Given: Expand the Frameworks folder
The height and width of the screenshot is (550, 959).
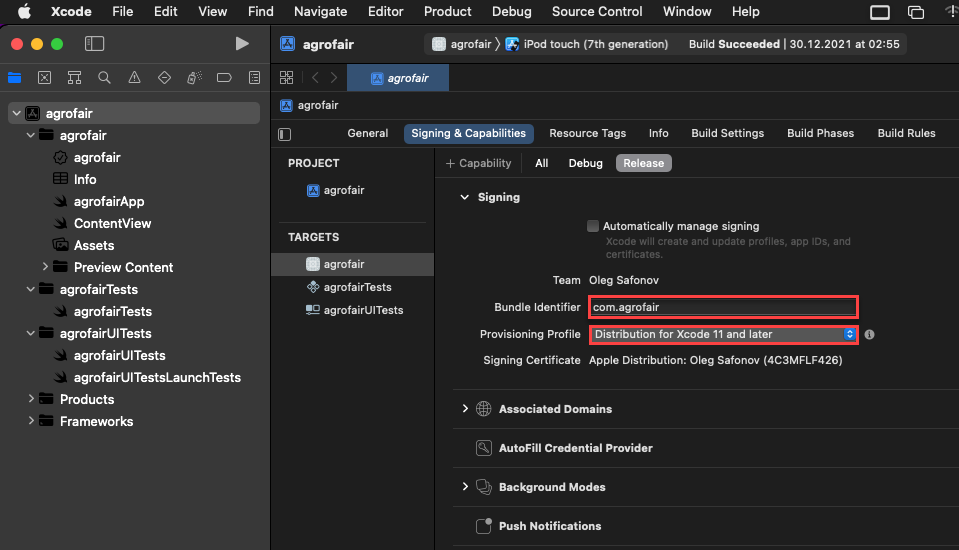Looking at the screenshot, I should [31, 420].
